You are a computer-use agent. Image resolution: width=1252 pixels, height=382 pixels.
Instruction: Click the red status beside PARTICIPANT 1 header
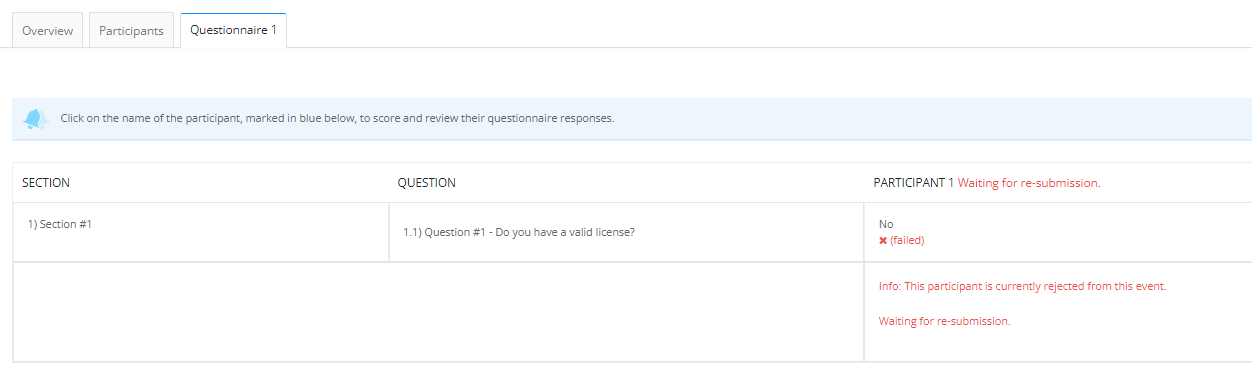click(1029, 183)
